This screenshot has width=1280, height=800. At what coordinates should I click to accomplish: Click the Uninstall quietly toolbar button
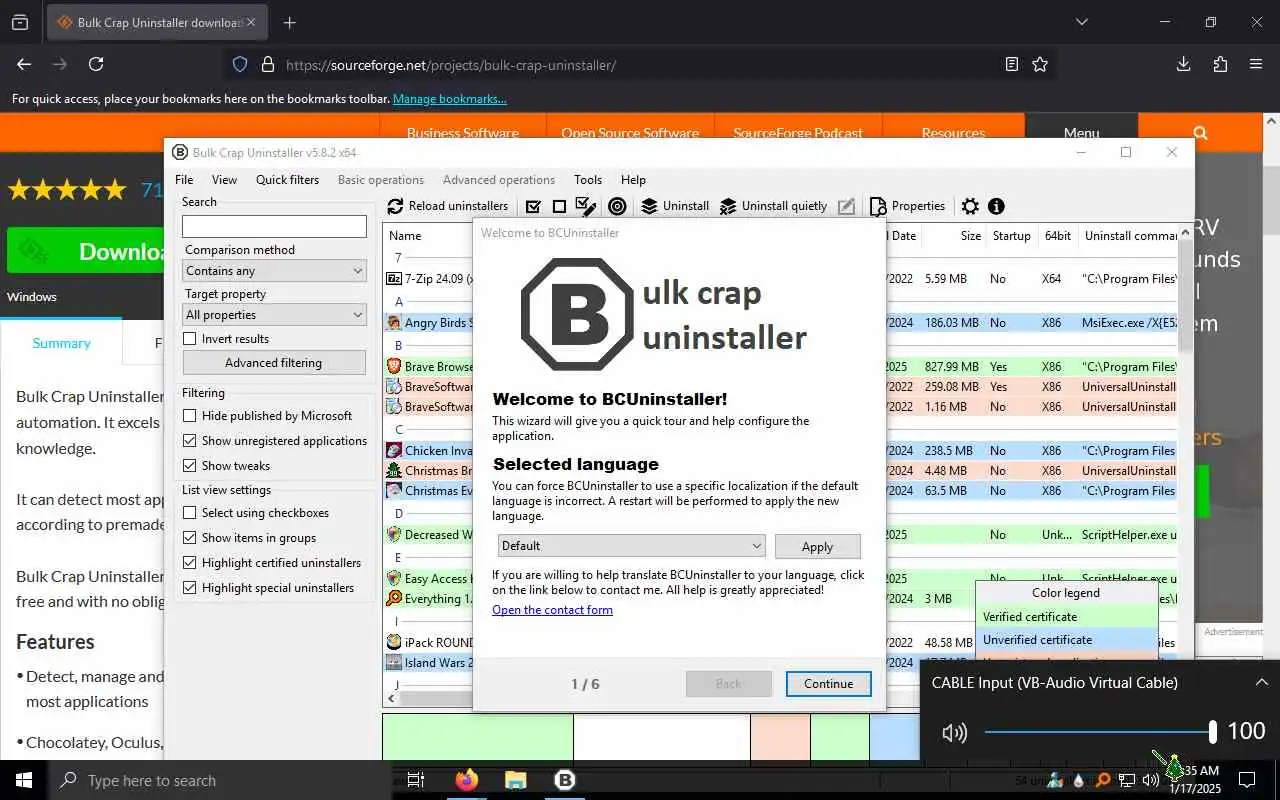tap(774, 206)
